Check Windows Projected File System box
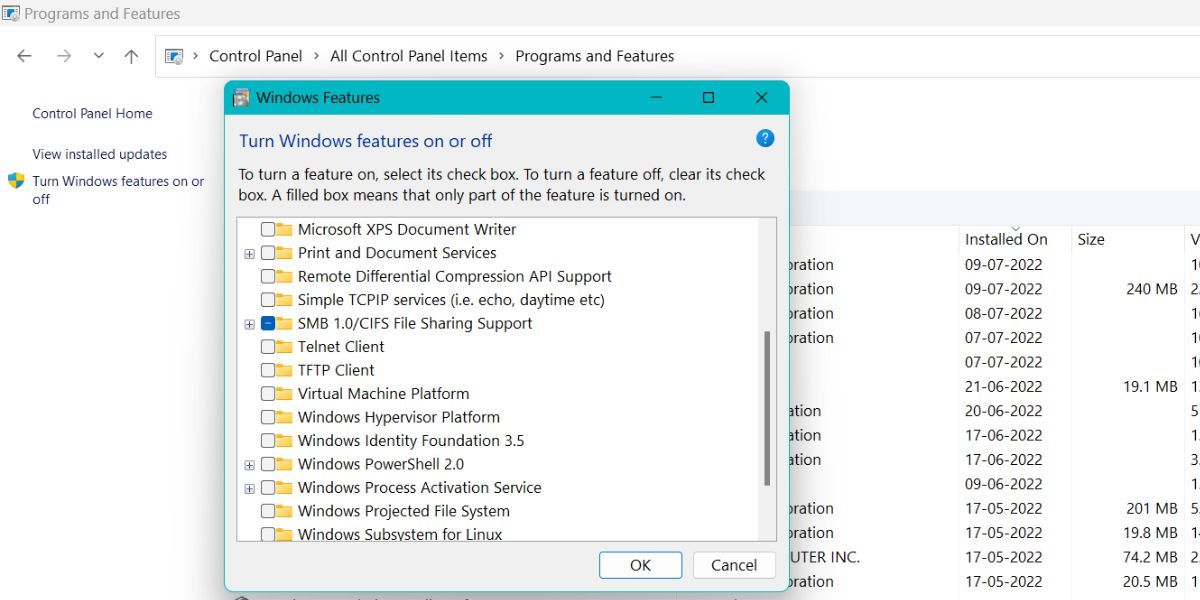 point(268,511)
